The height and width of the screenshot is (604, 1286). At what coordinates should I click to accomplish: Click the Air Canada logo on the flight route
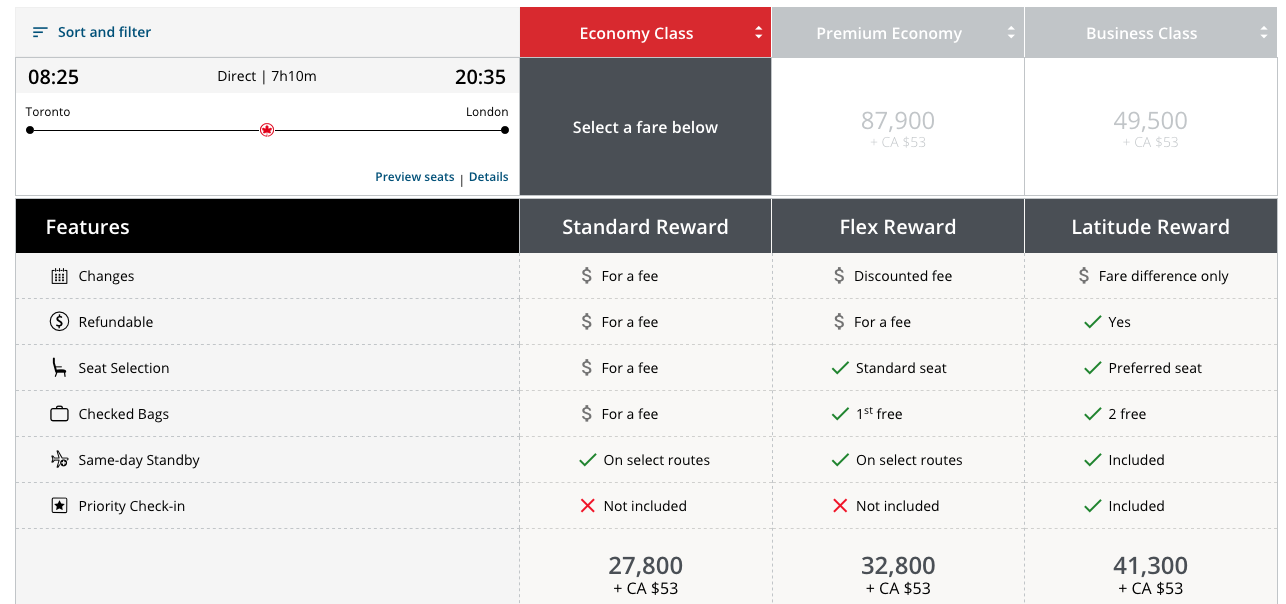click(x=266, y=129)
